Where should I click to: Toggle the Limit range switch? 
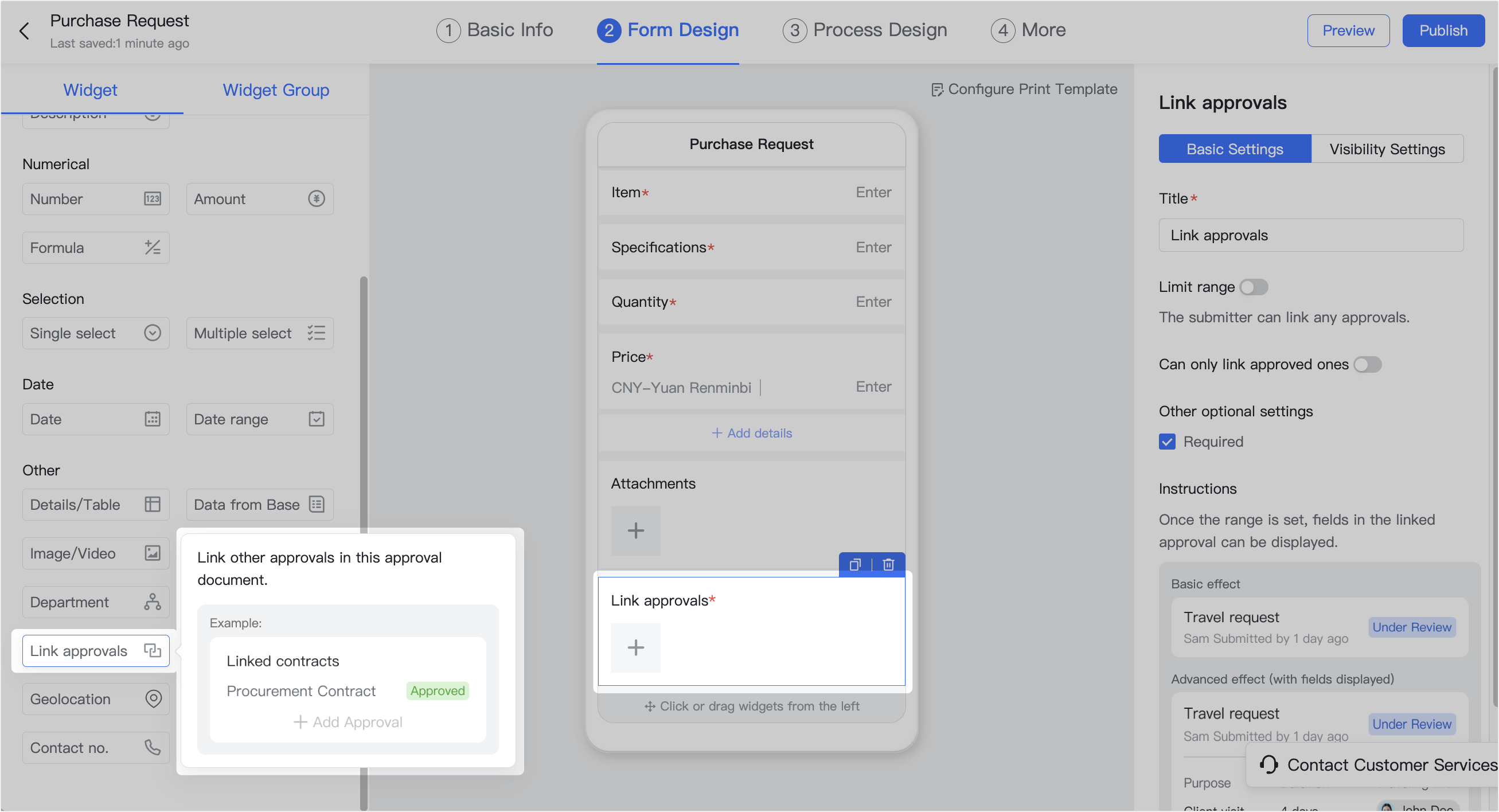(x=1254, y=287)
